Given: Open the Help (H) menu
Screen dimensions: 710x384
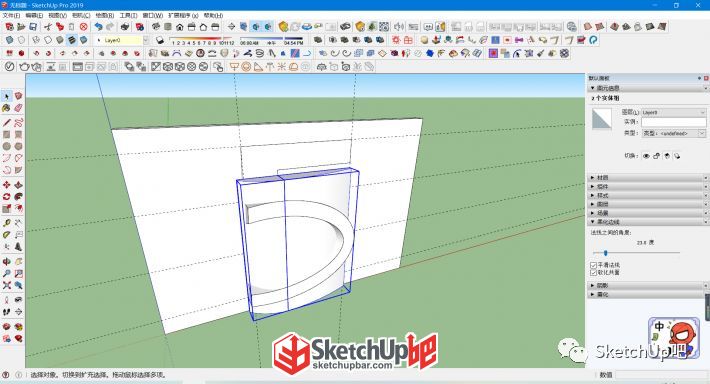Looking at the screenshot, I should [x=213, y=15].
